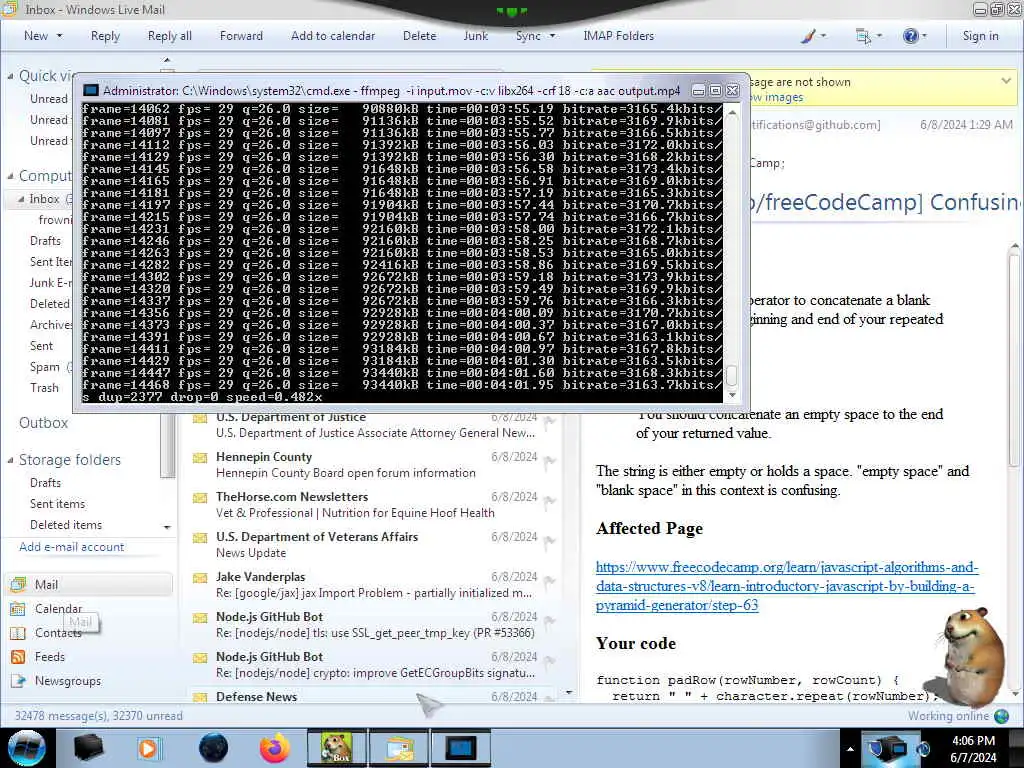1024x768 pixels.
Task: Click the orange Feeds RSS icon
Action: coord(18,656)
